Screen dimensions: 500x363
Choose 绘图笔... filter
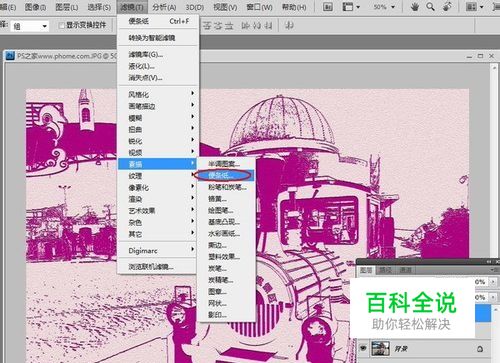point(226,210)
